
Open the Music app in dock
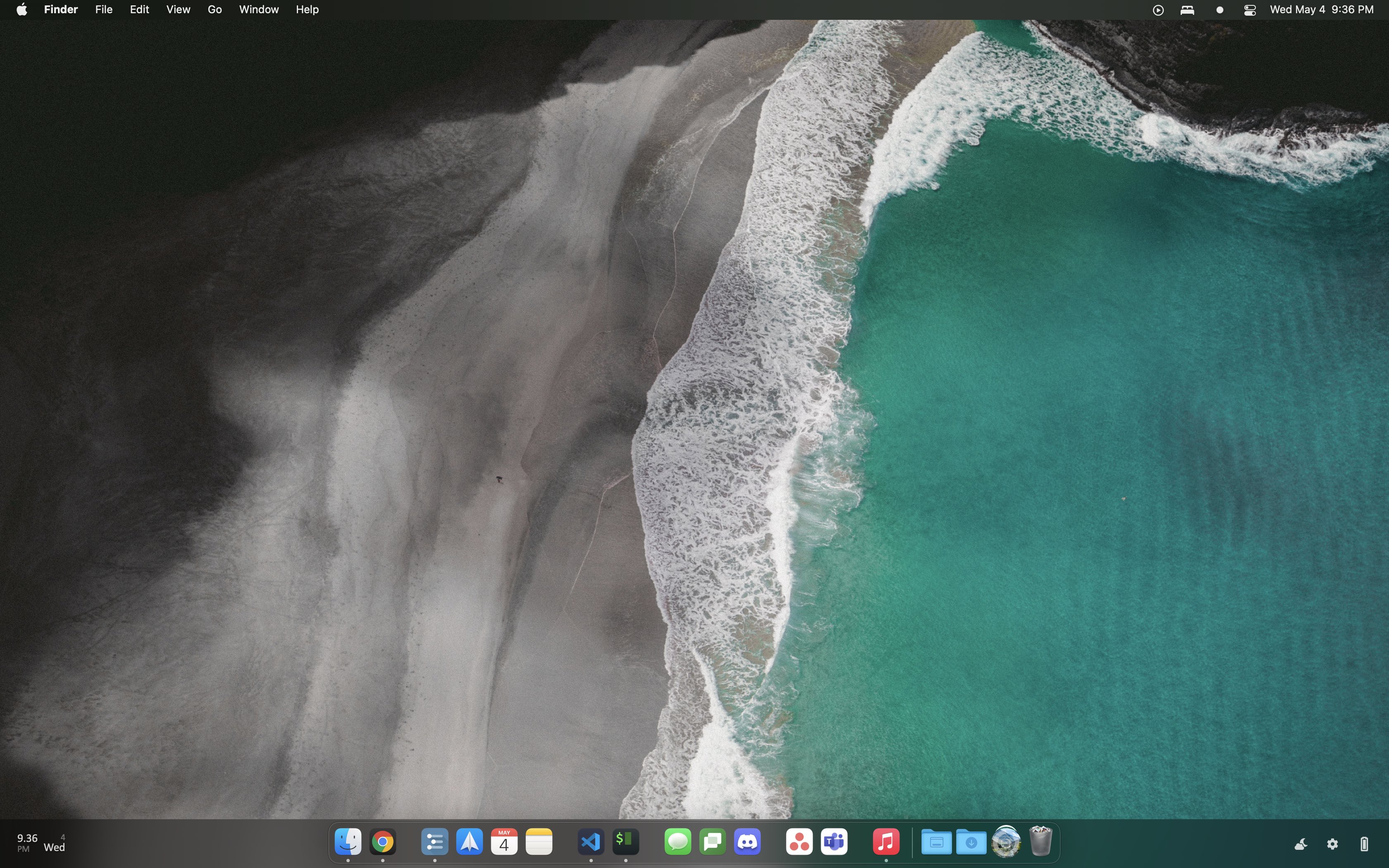[885, 842]
